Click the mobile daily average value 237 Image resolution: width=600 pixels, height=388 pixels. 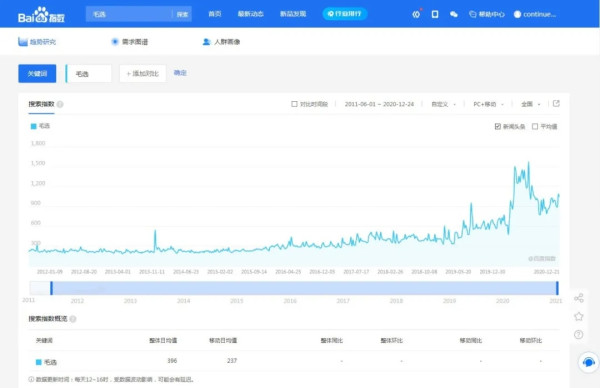232,360
